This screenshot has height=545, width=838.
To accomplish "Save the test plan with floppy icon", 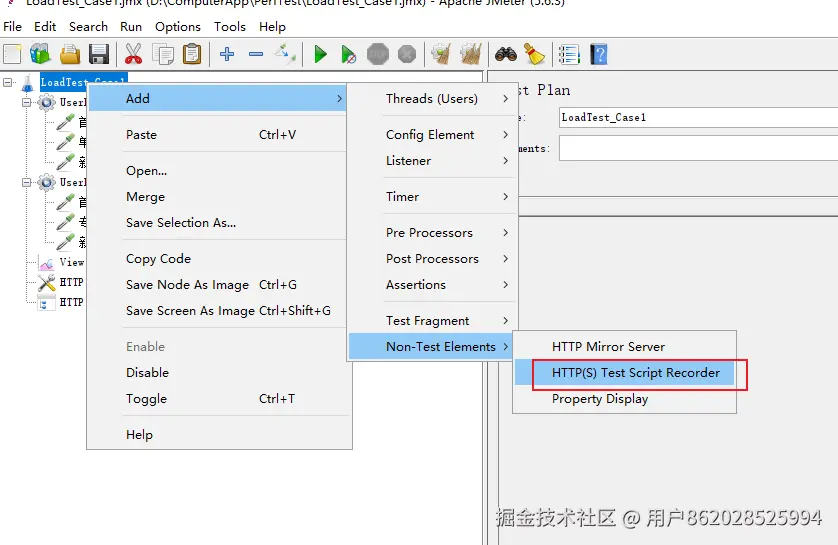I will click(x=99, y=54).
